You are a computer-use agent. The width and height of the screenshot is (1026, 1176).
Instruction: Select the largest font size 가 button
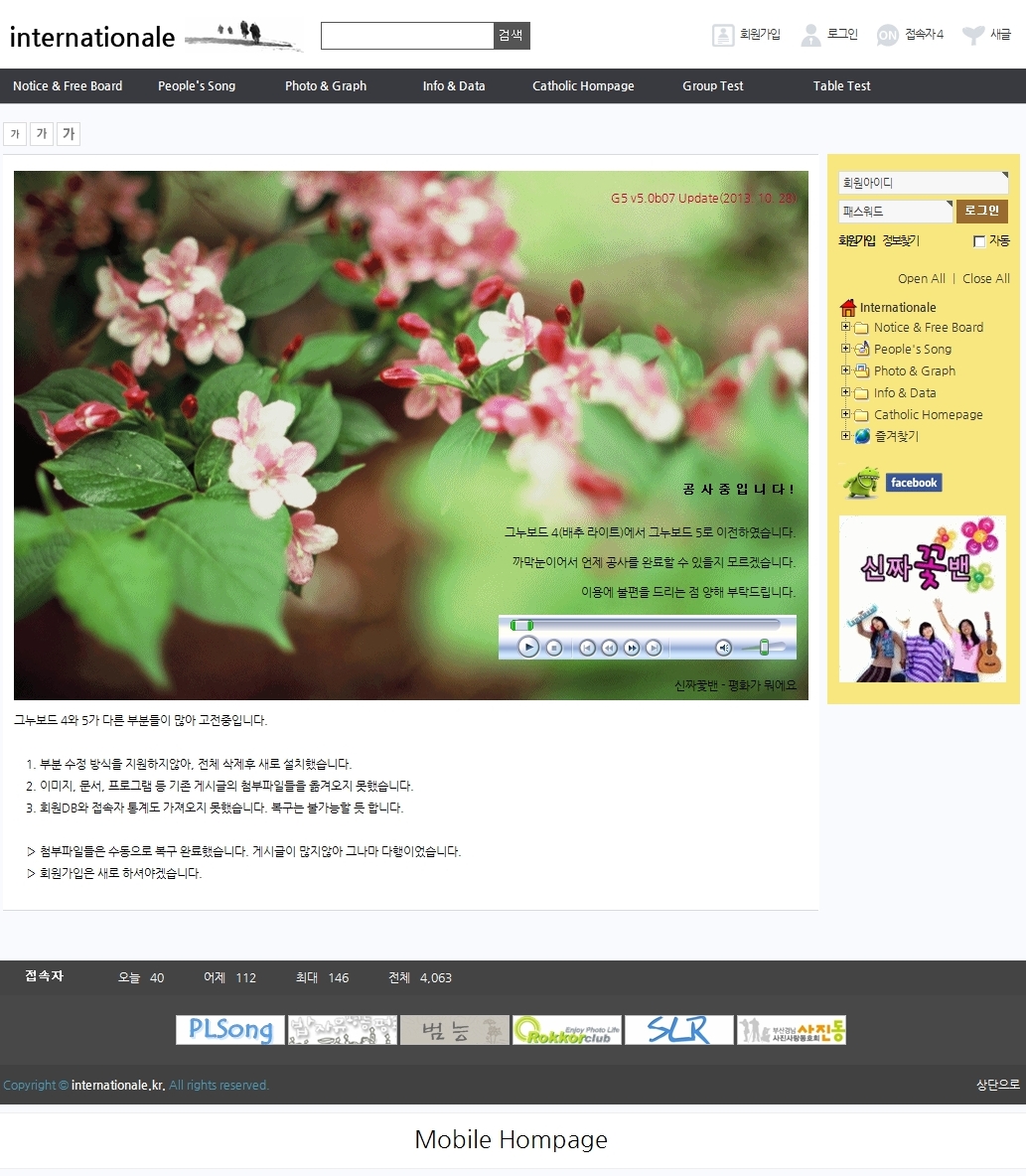click(x=69, y=134)
